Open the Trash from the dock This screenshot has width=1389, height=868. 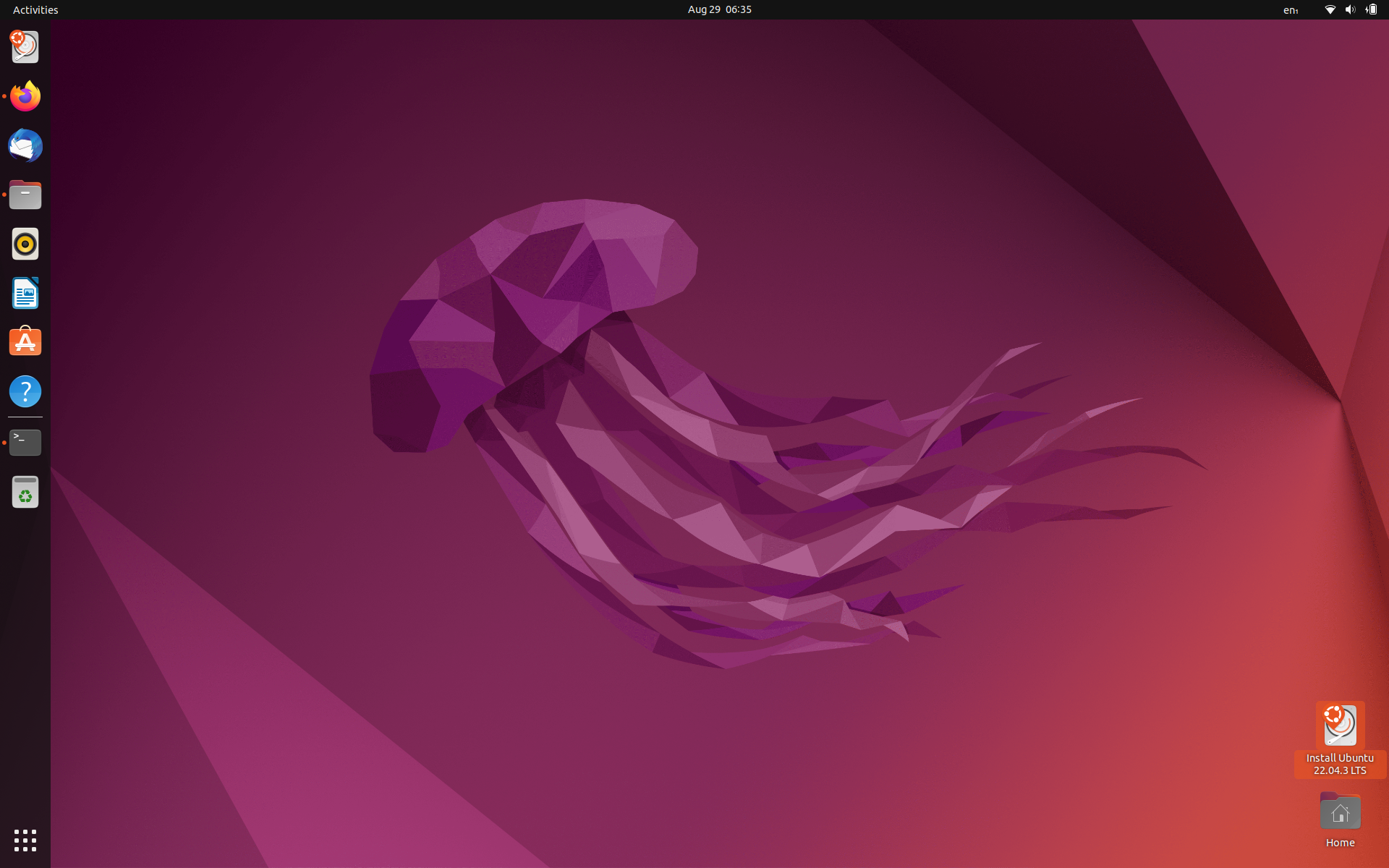pos(25,491)
